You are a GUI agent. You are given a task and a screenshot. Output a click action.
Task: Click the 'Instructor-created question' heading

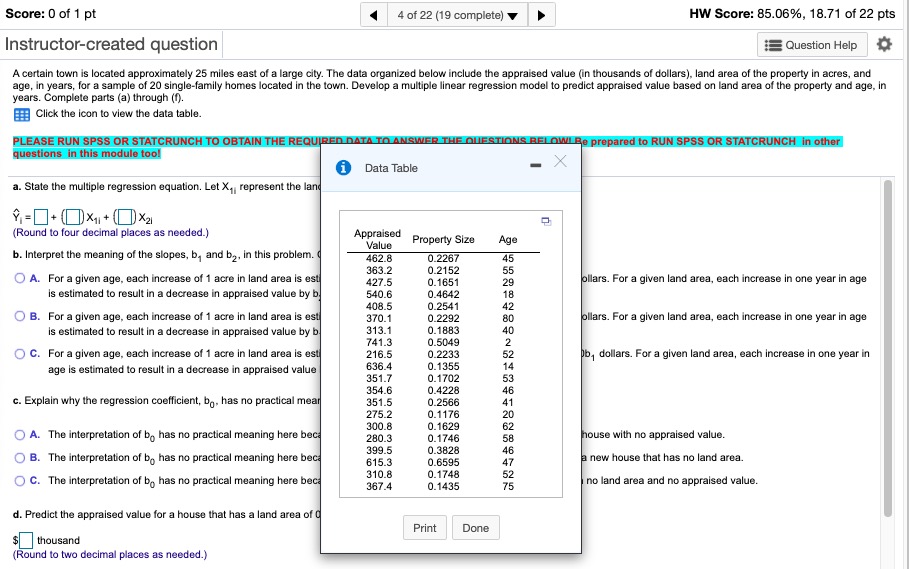[111, 44]
